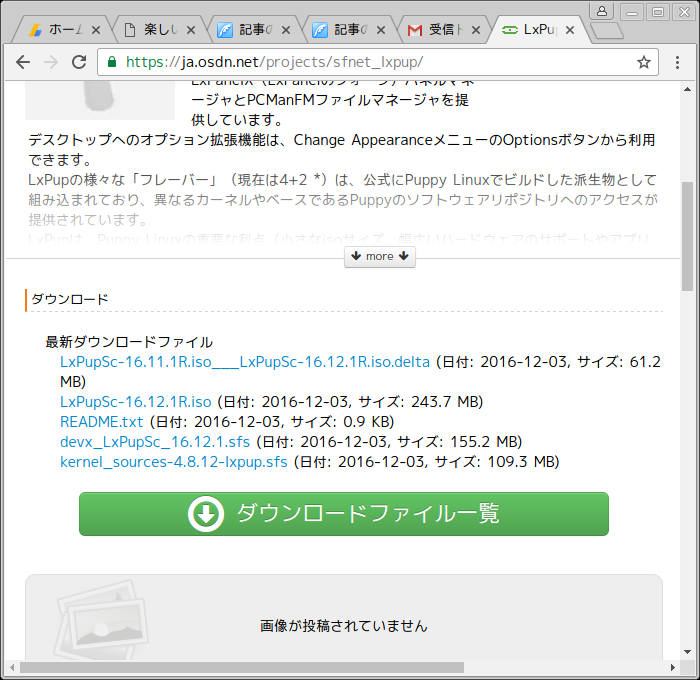Bookmark this page with the star icon
The width and height of the screenshot is (700, 680).
(x=643, y=62)
